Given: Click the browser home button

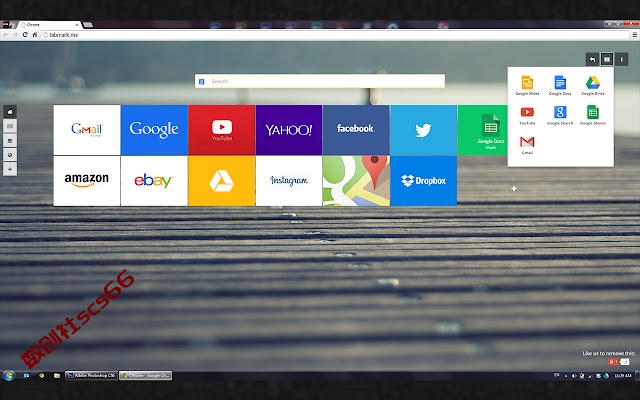Looking at the screenshot, I should tap(35, 35).
